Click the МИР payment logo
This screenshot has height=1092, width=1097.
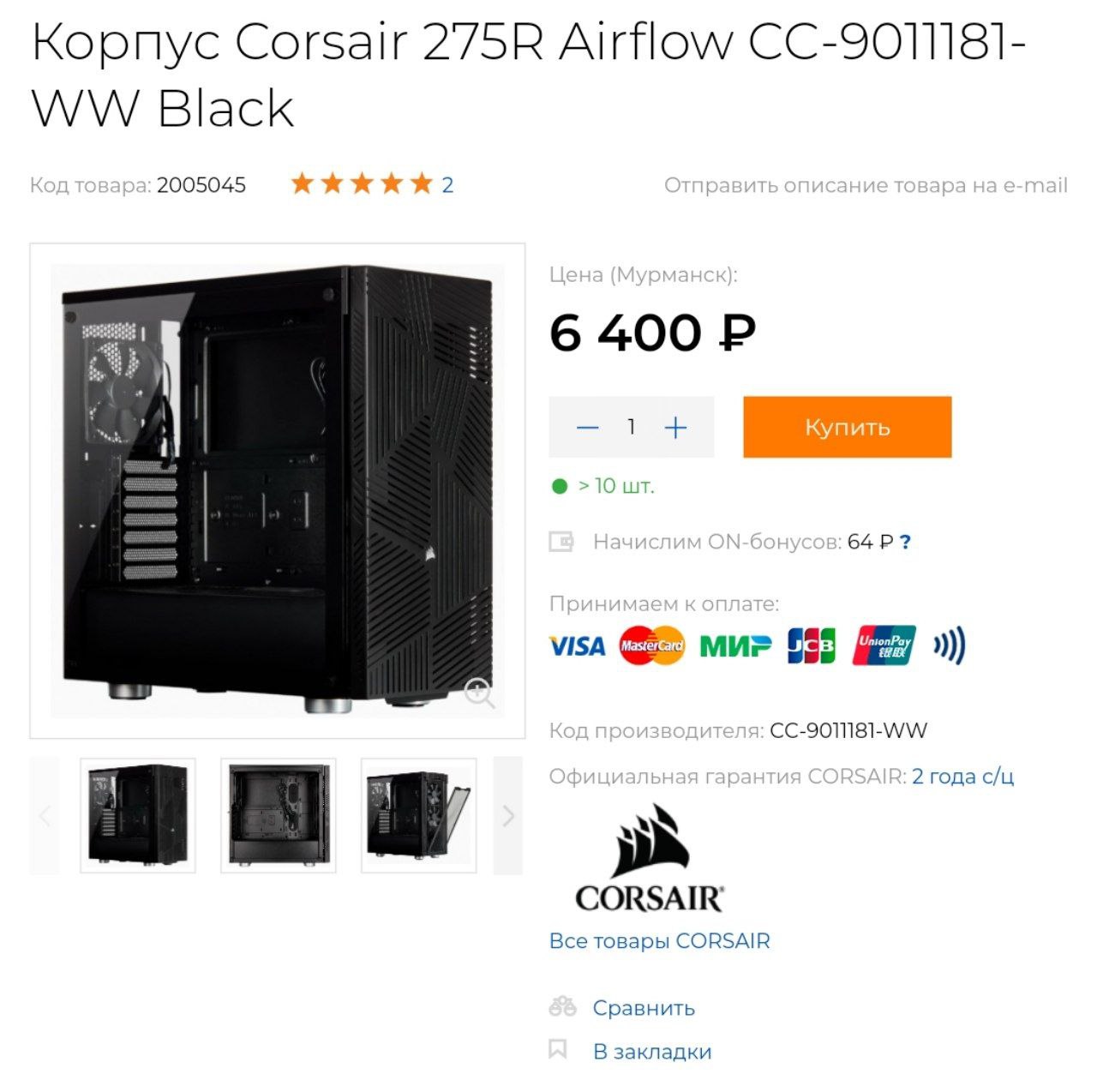735,645
